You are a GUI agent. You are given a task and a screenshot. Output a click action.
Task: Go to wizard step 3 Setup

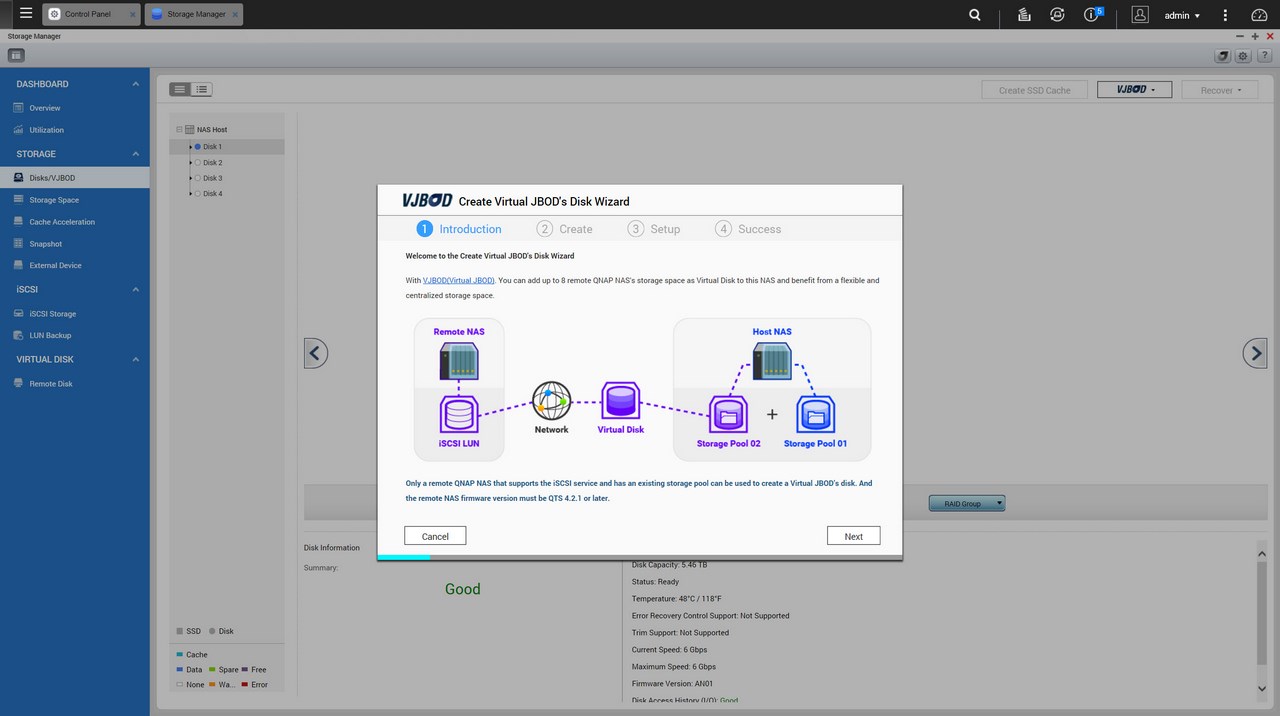click(x=654, y=229)
